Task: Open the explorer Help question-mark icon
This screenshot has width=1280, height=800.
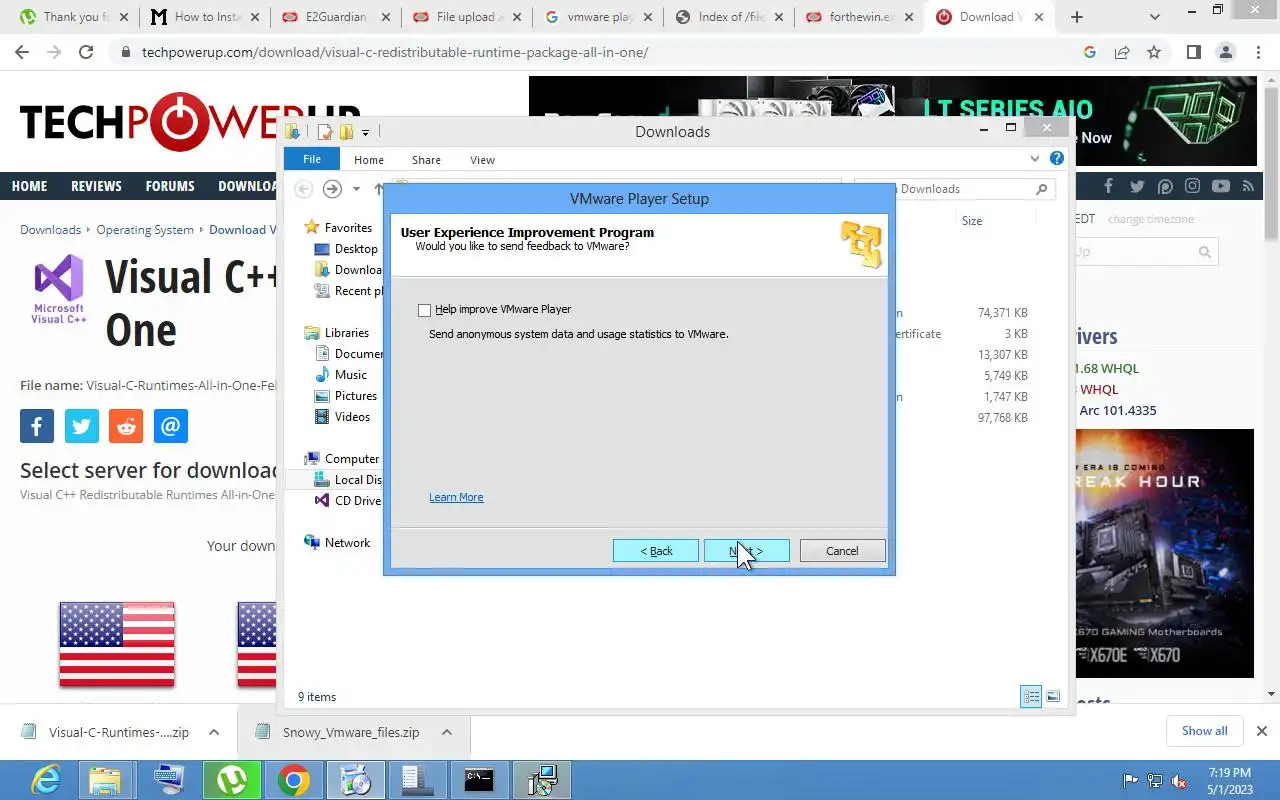Action: click(x=1057, y=158)
